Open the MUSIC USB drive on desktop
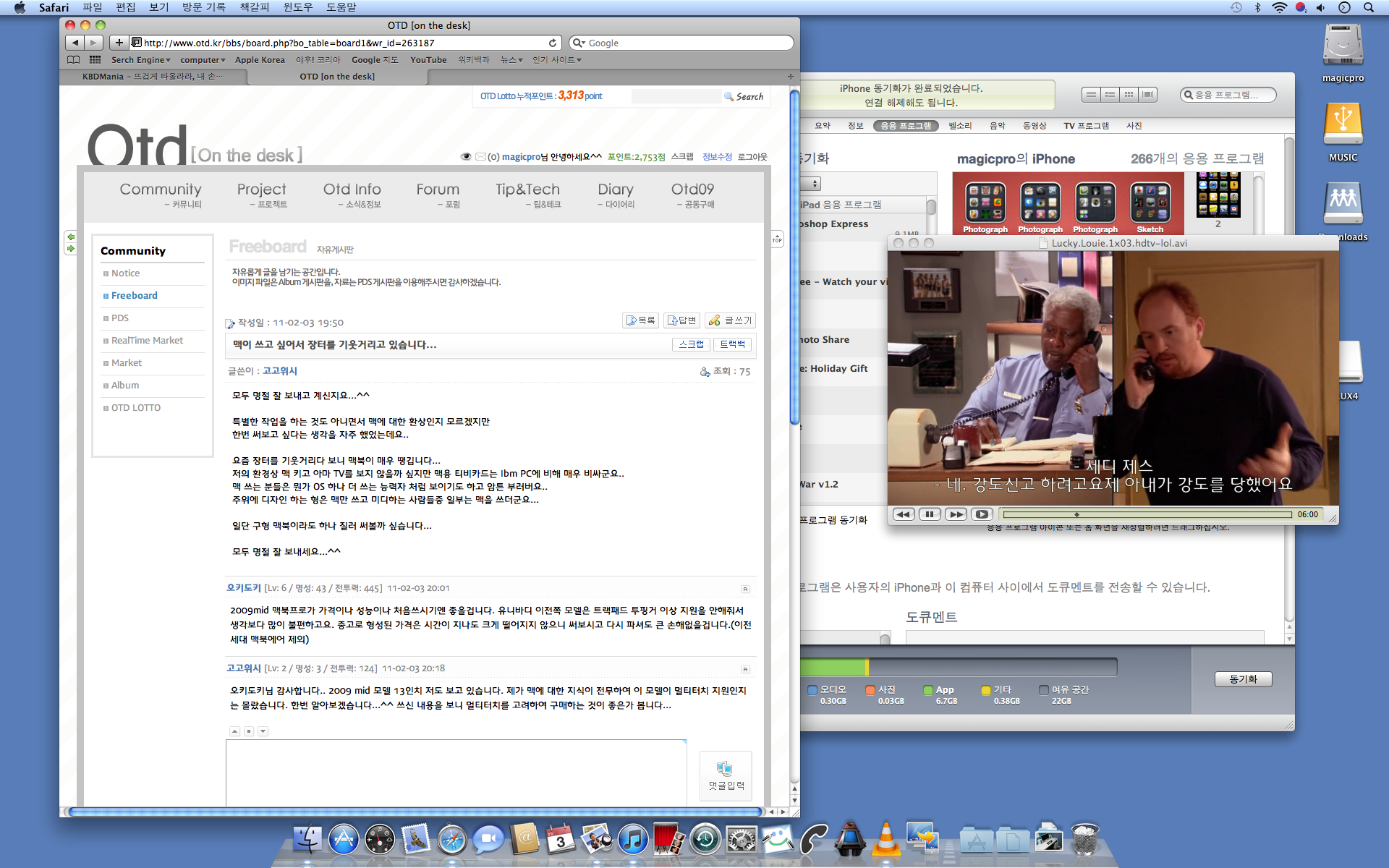 point(1343,125)
